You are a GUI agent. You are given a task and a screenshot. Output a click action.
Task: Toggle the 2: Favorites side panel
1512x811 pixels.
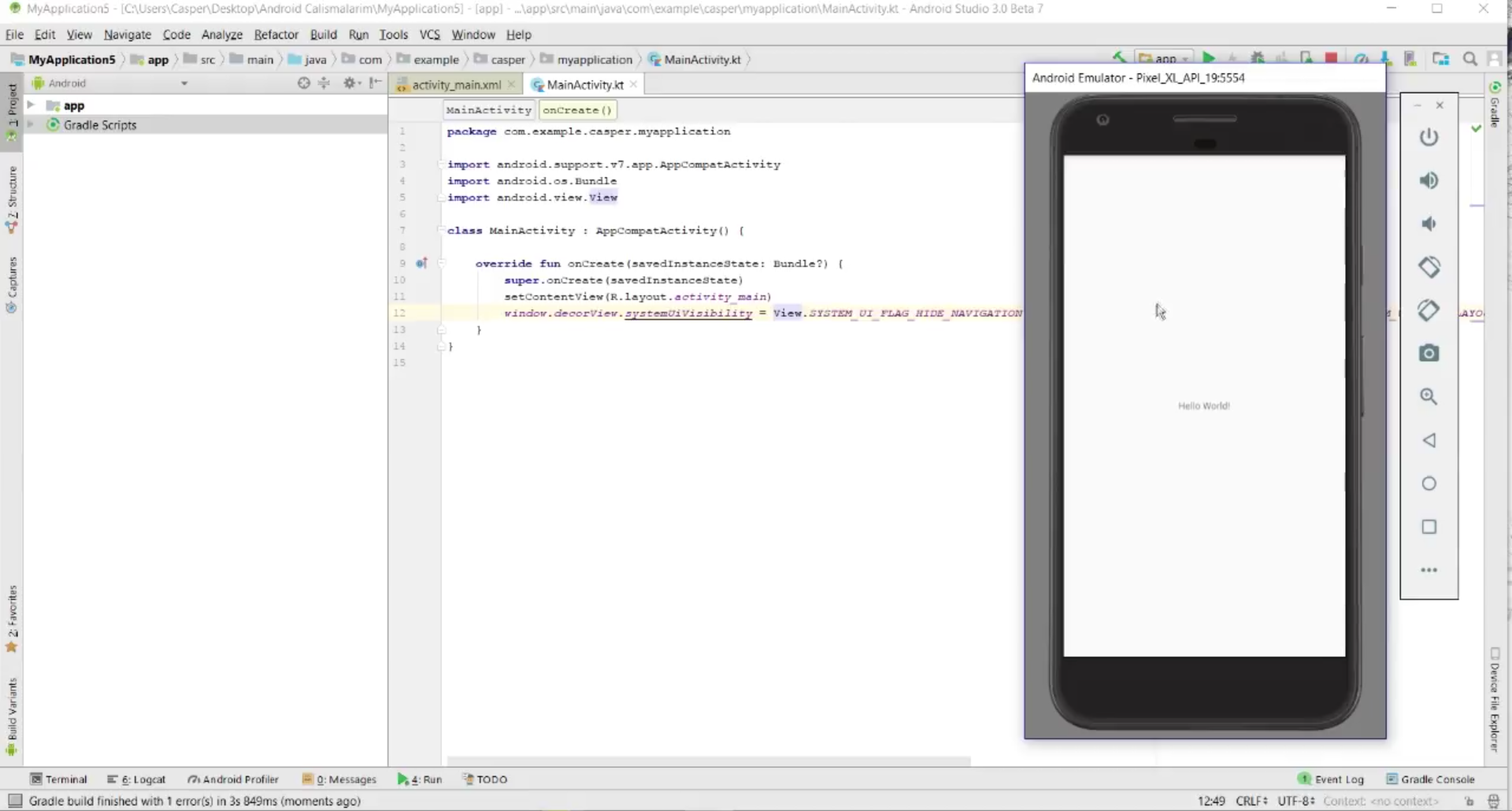[12, 619]
